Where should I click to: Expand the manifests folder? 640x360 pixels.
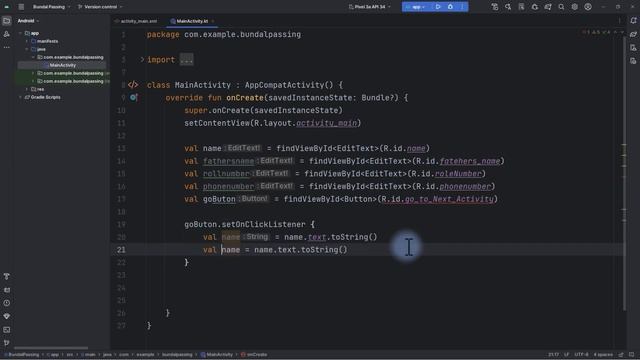(27, 41)
